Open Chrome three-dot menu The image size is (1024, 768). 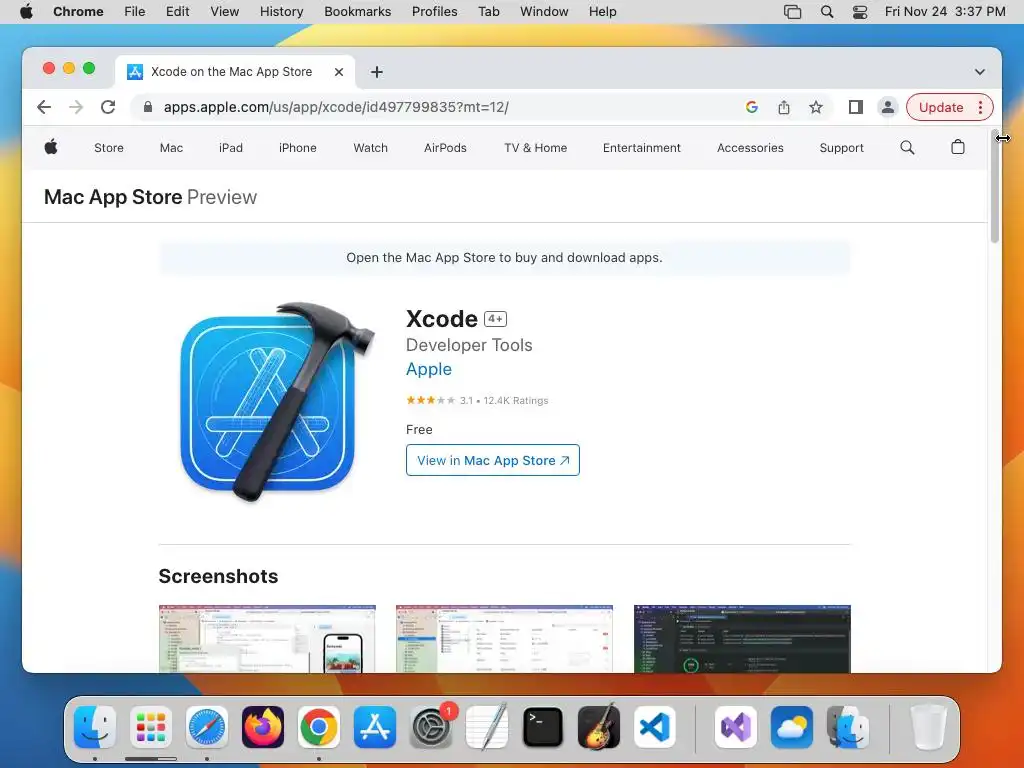pos(980,107)
